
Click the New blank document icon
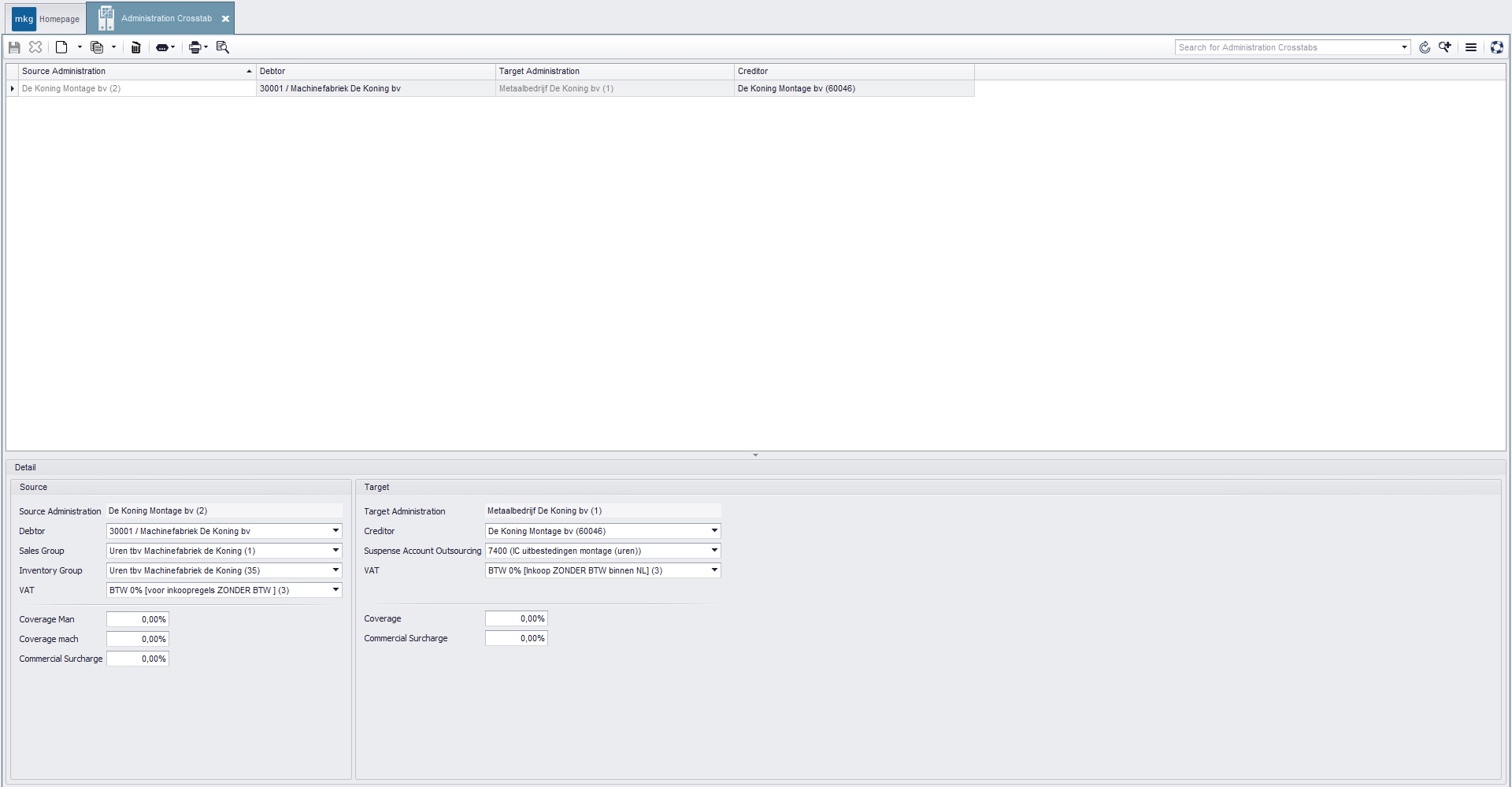[61, 47]
